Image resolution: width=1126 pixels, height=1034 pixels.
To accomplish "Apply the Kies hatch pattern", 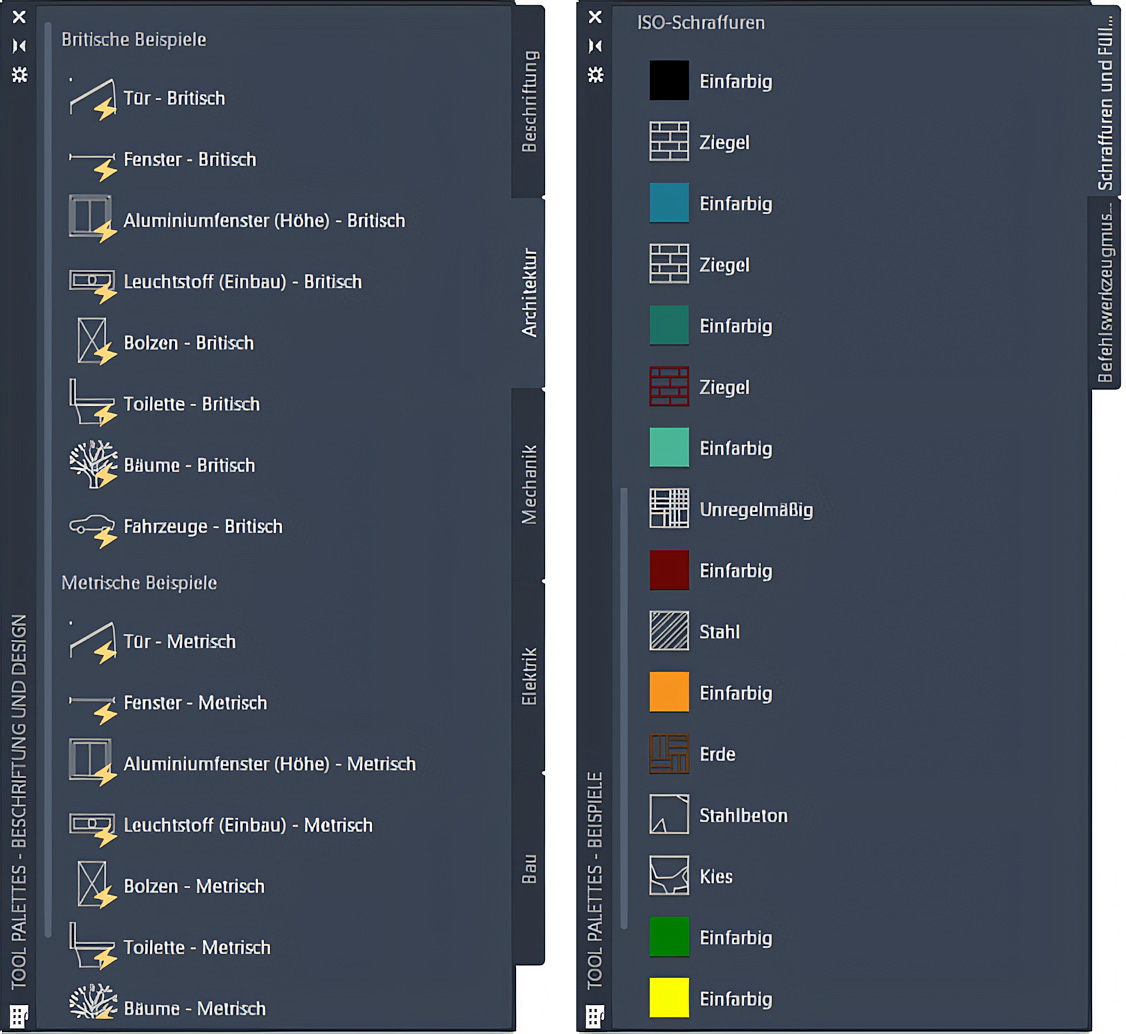I will (668, 876).
